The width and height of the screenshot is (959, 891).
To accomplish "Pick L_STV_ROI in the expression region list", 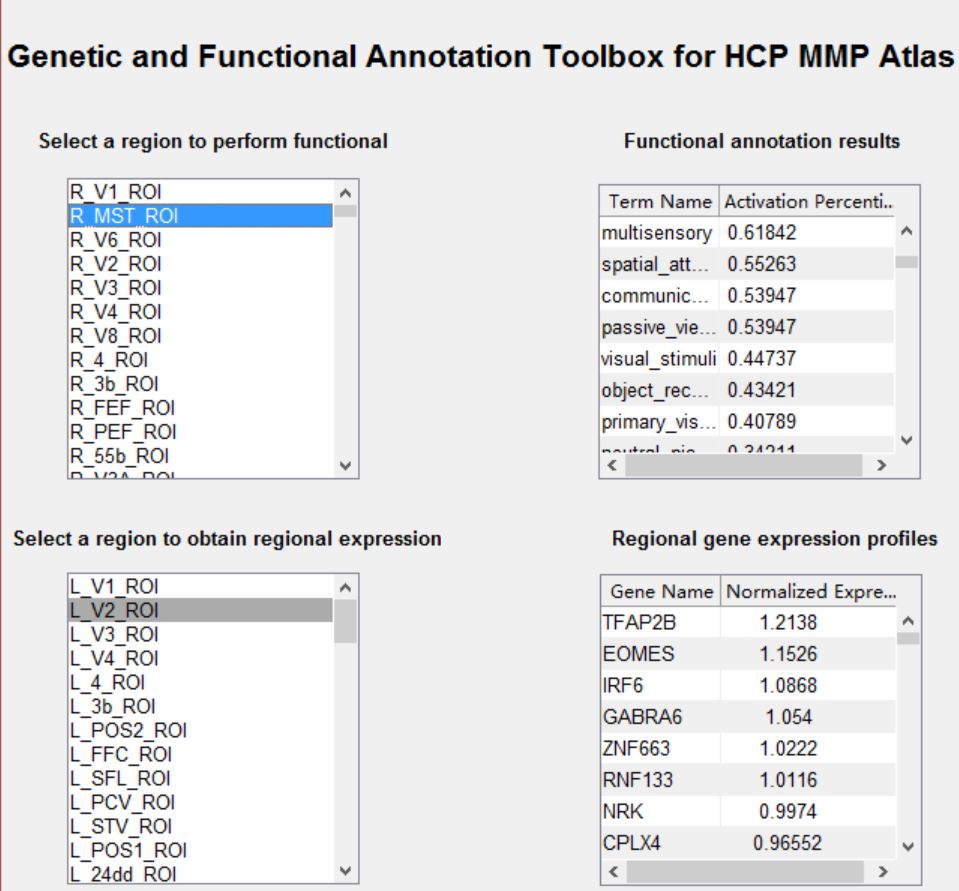I will click(x=120, y=827).
